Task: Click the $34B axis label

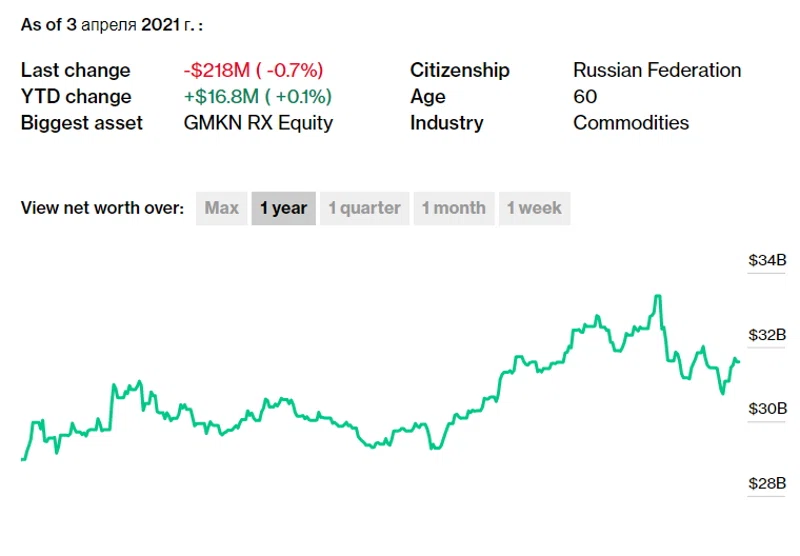Action: click(767, 260)
